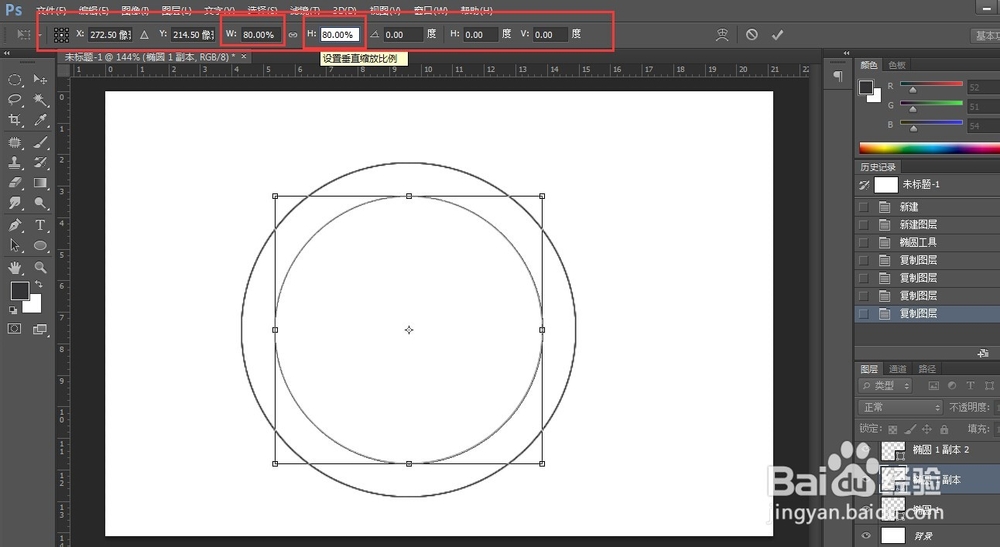Select the Elliptical Marquee tool
This screenshot has height=547, width=1000.
[x=15, y=80]
